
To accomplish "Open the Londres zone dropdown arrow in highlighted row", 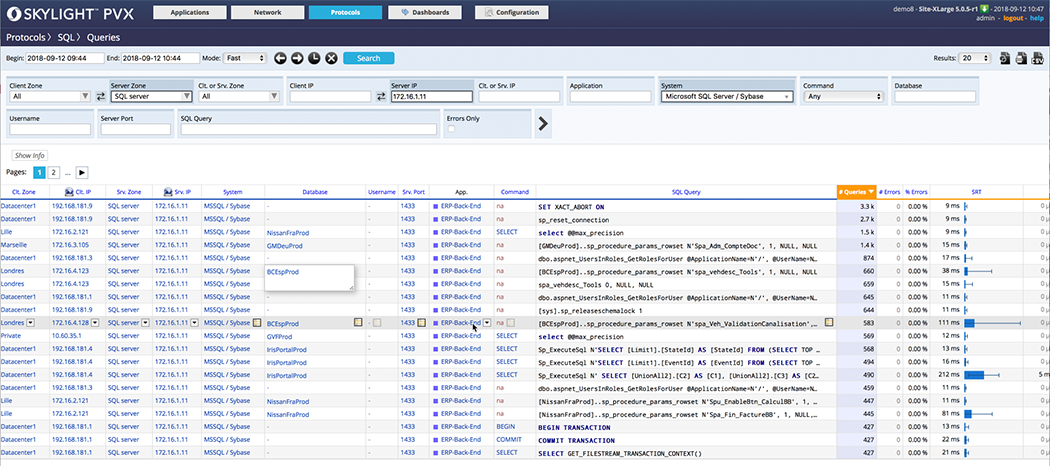I will [x=31, y=323].
